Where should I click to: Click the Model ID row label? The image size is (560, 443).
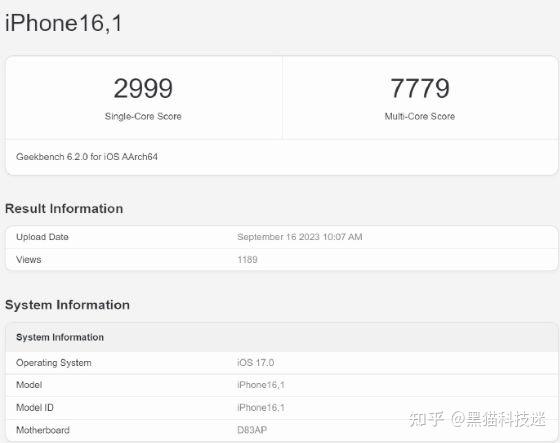pos(35,408)
